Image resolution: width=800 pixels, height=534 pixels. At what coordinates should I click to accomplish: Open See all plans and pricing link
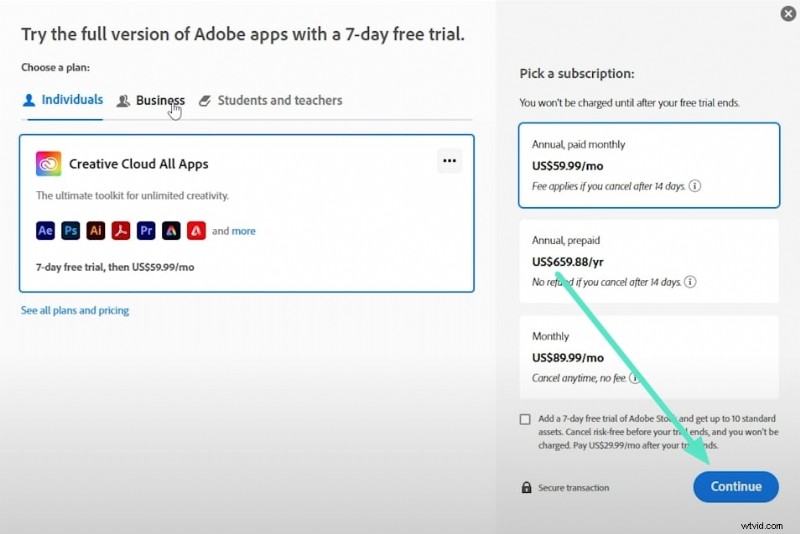click(75, 311)
